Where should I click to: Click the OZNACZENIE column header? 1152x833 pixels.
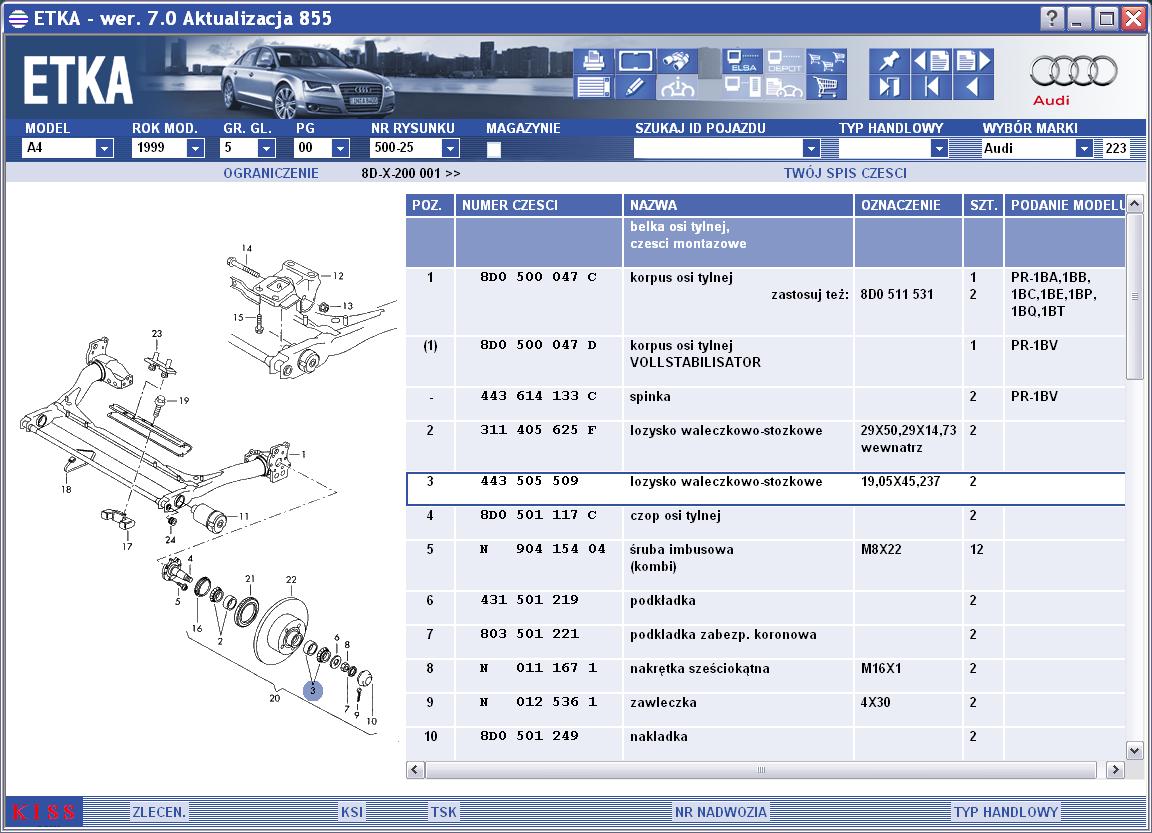point(908,206)
